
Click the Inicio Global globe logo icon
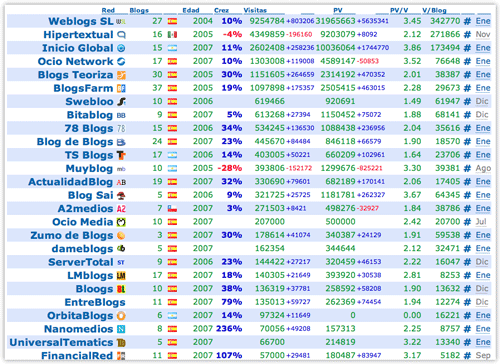(121, 48)
